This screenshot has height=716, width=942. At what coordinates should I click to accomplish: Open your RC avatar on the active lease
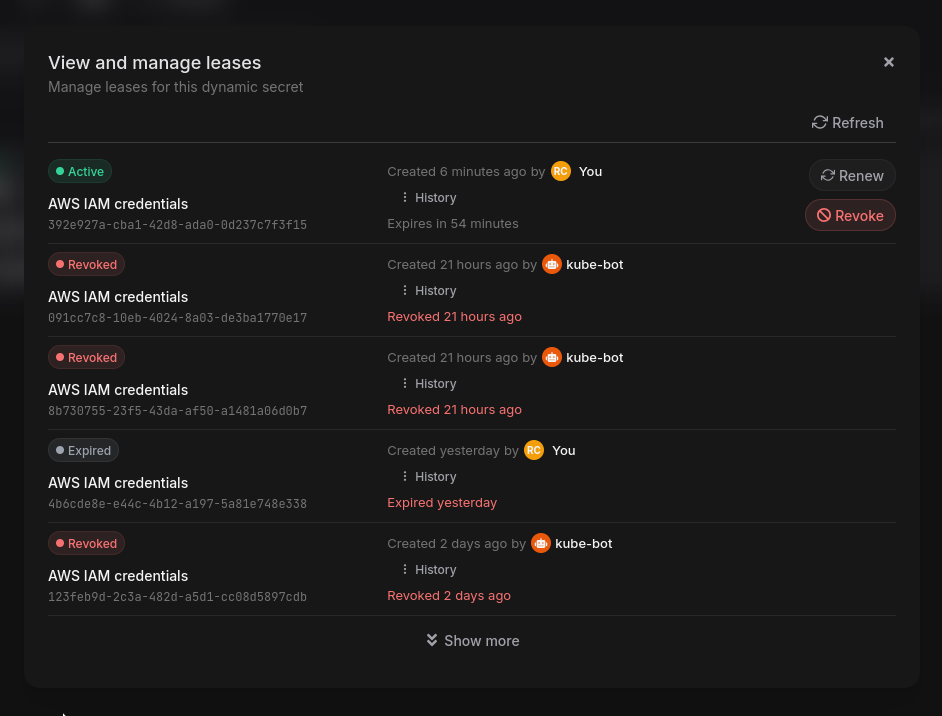pos(561,171)
